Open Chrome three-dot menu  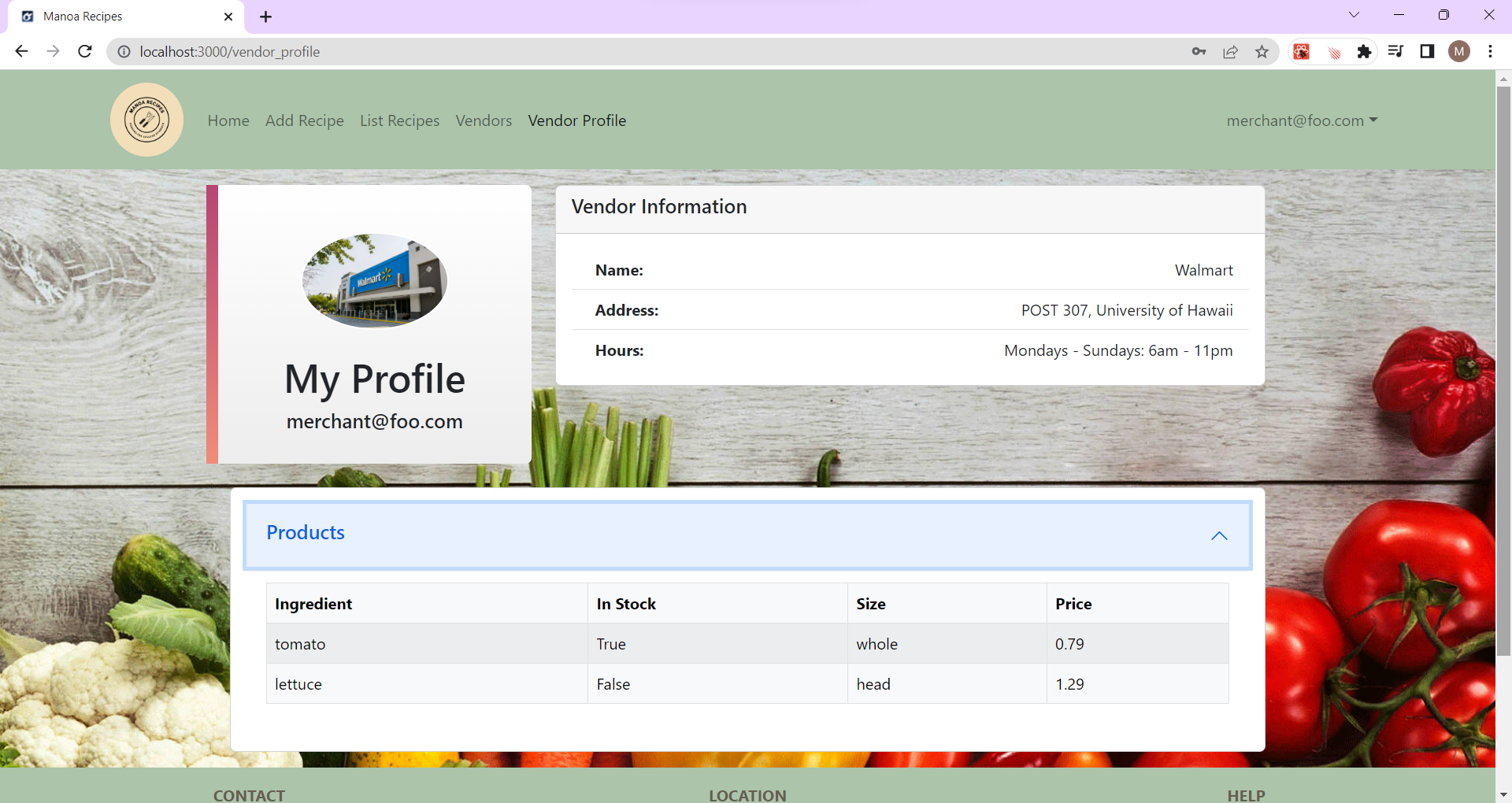click(1490, 51)
